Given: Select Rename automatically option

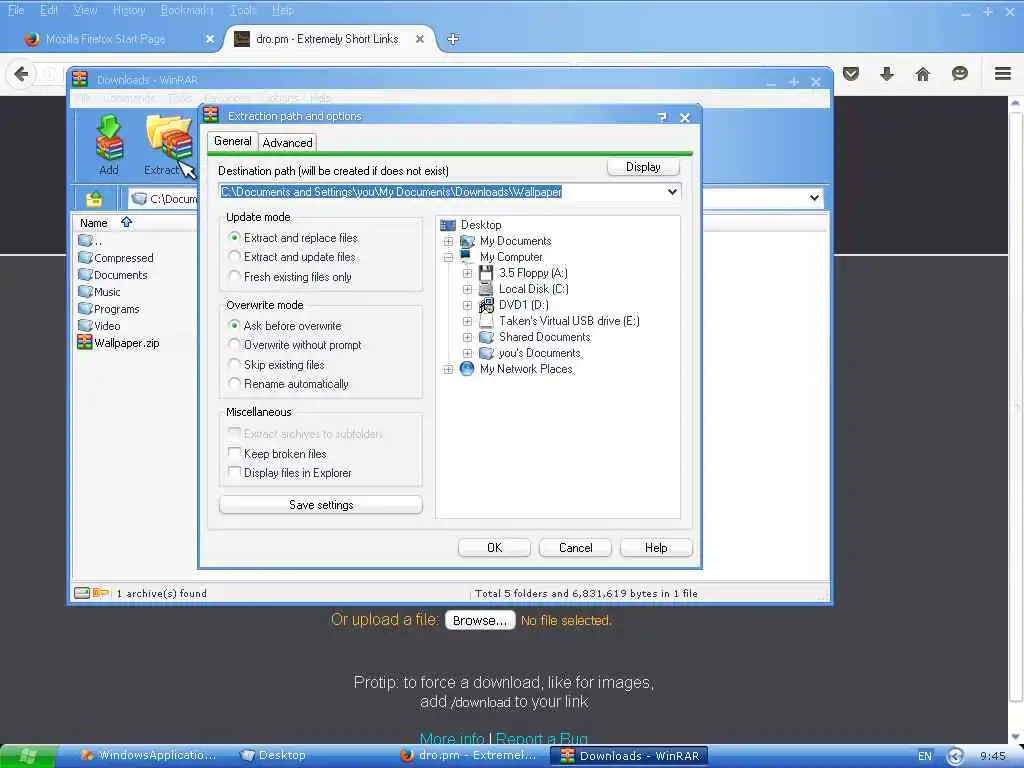Looking at the screenshot, I should 234,383.
